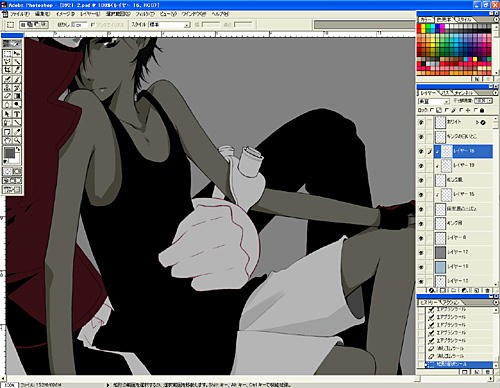Open the style dropdown in options bar

click(x=169, y=25)
